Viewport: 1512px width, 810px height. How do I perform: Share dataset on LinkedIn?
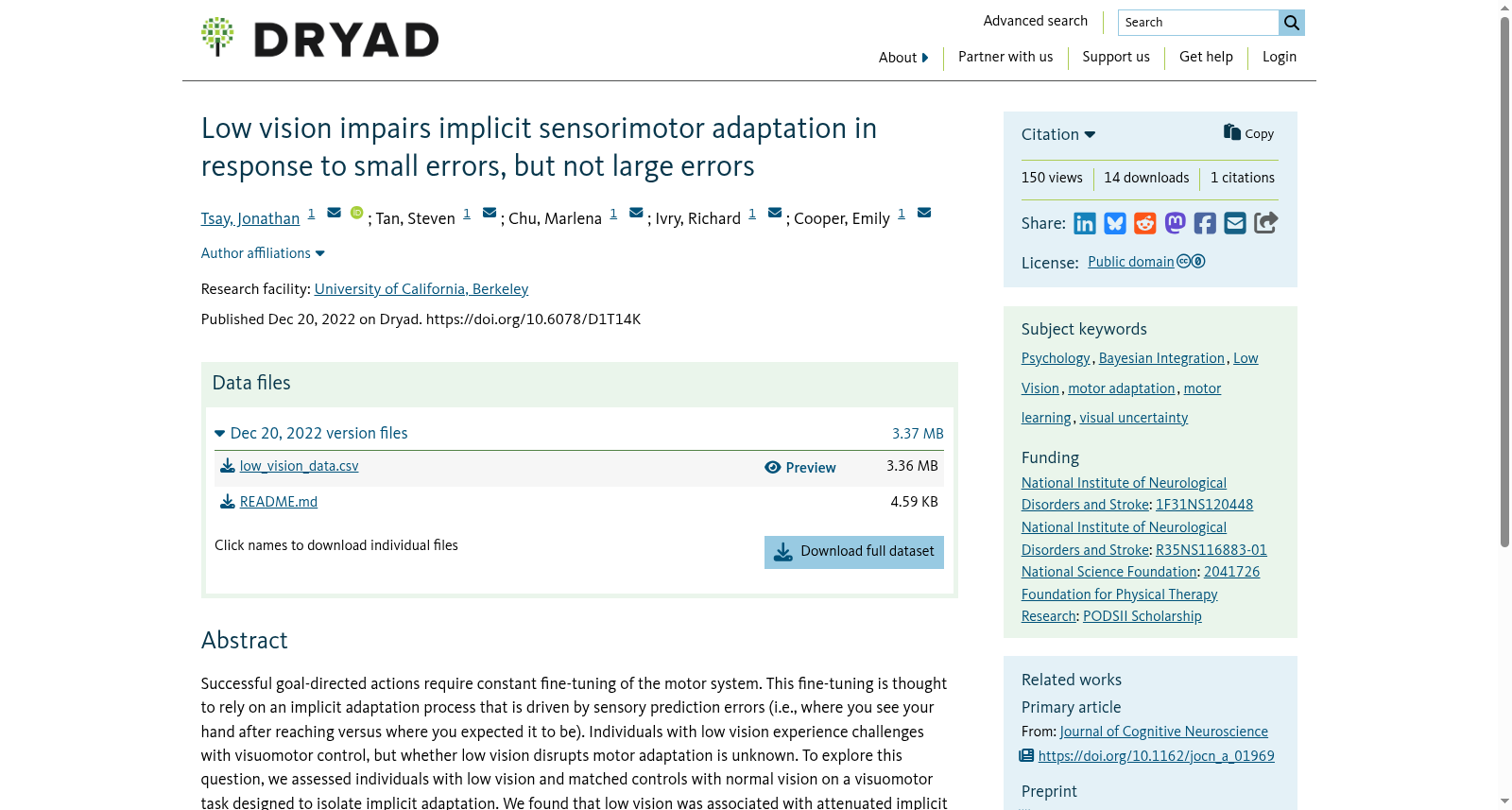coord(1085,223)
